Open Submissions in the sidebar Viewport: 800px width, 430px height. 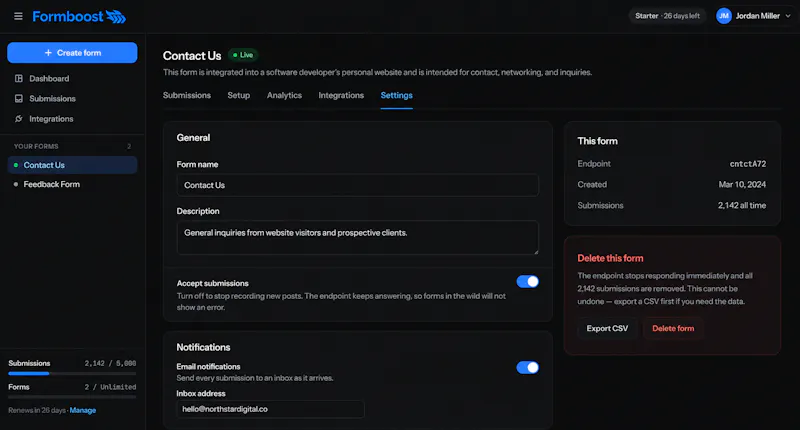pos(72,98)
